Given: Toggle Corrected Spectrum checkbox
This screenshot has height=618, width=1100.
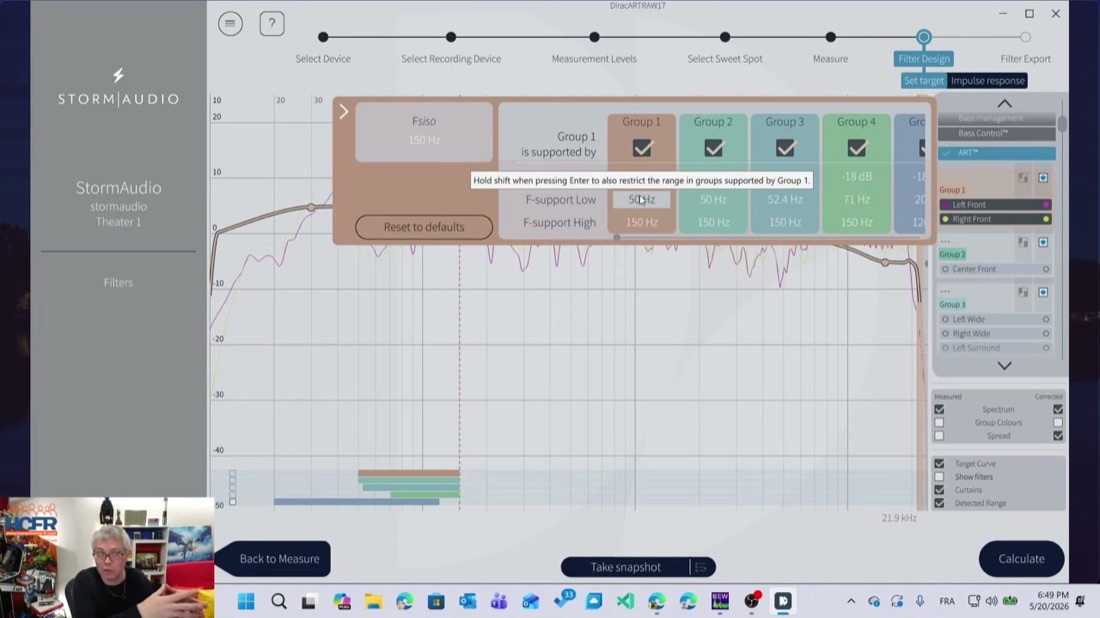Looking at the screenshot, I should tap(1058, 410).
